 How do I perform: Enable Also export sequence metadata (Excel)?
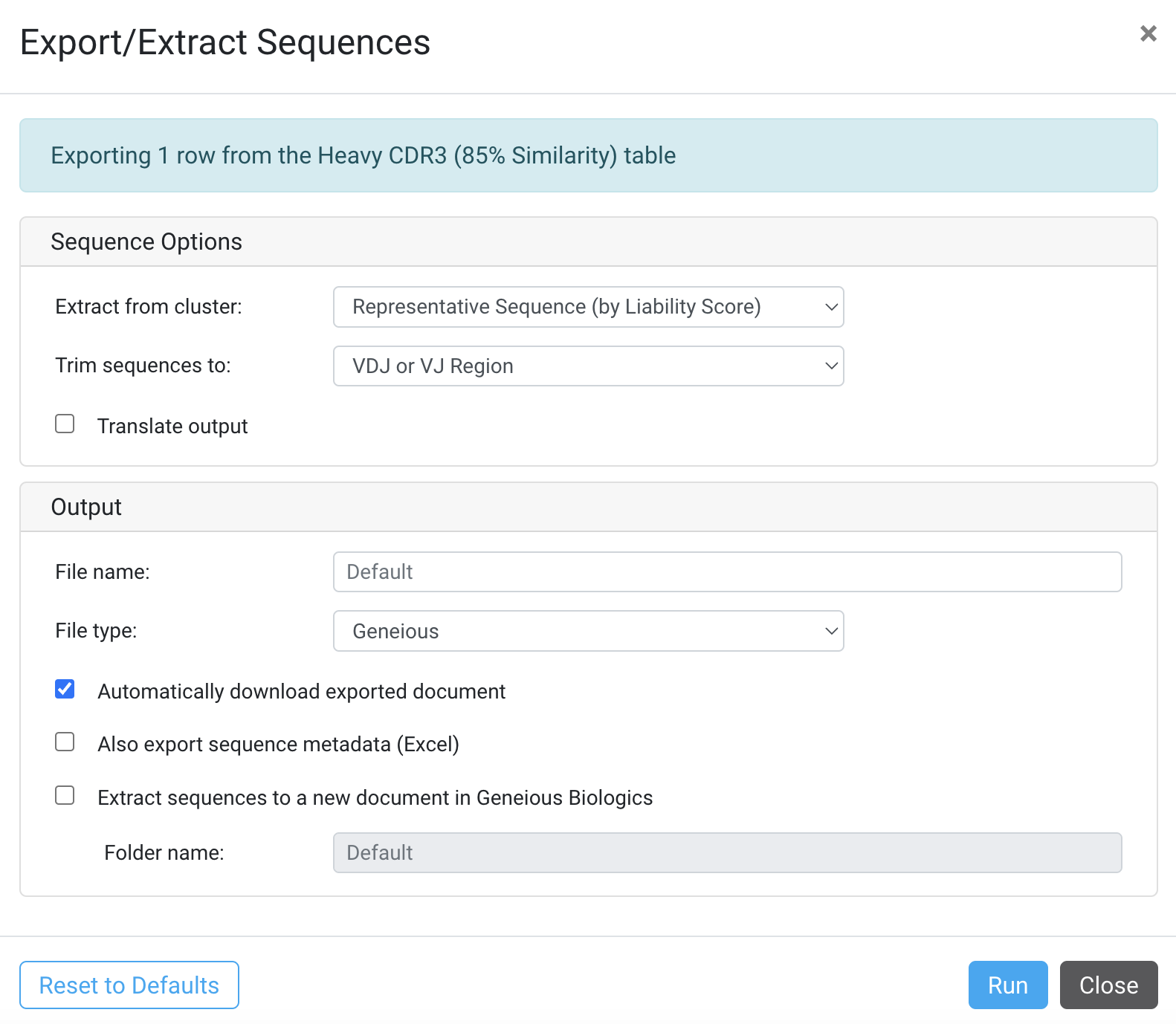pos(65,742)
